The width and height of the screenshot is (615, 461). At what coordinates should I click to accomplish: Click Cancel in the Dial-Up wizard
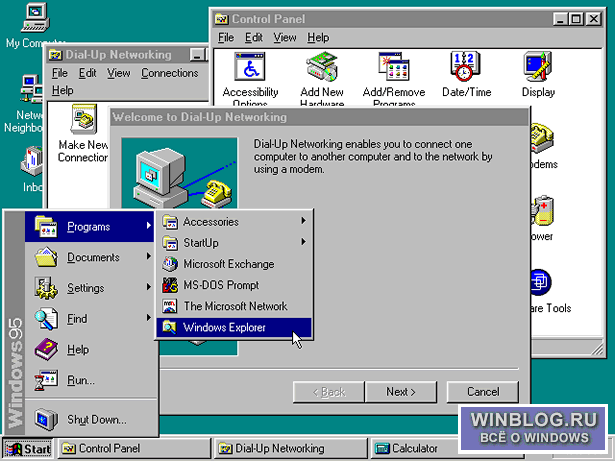click(x=483, y=392)
